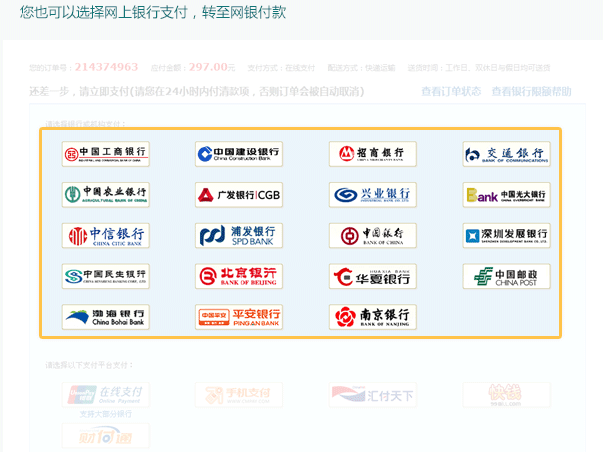Select Bank of Communications 交通银行
The image size is (603, 452).
[506, 154]
